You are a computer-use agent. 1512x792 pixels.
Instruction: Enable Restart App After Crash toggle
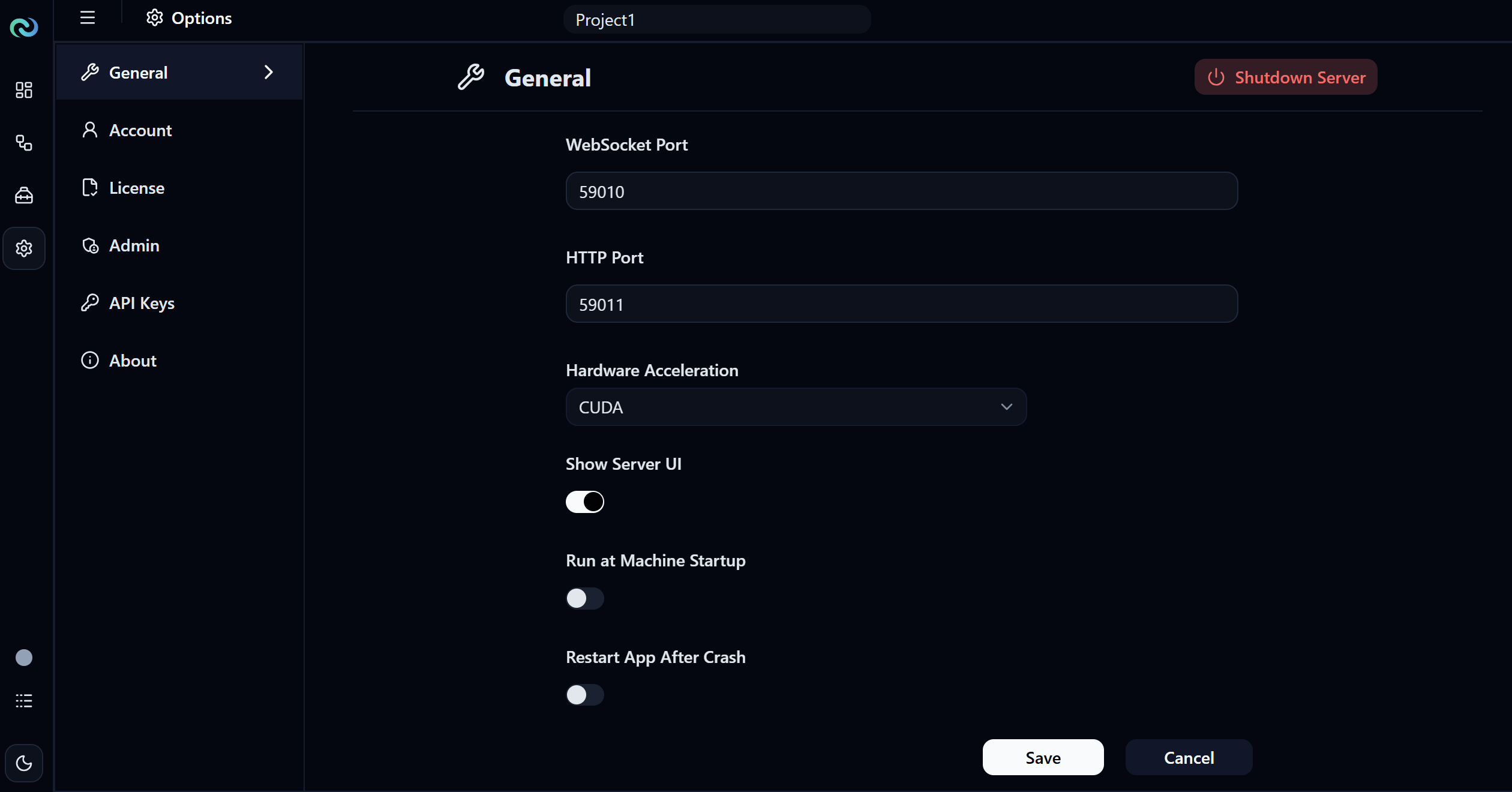584,695
